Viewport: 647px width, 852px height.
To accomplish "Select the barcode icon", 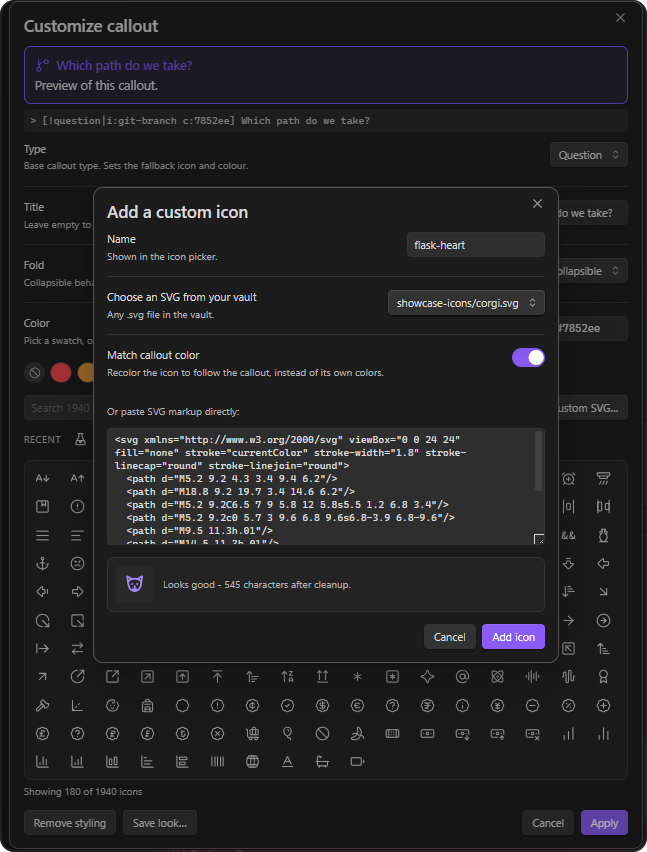I will coord(217,762).
